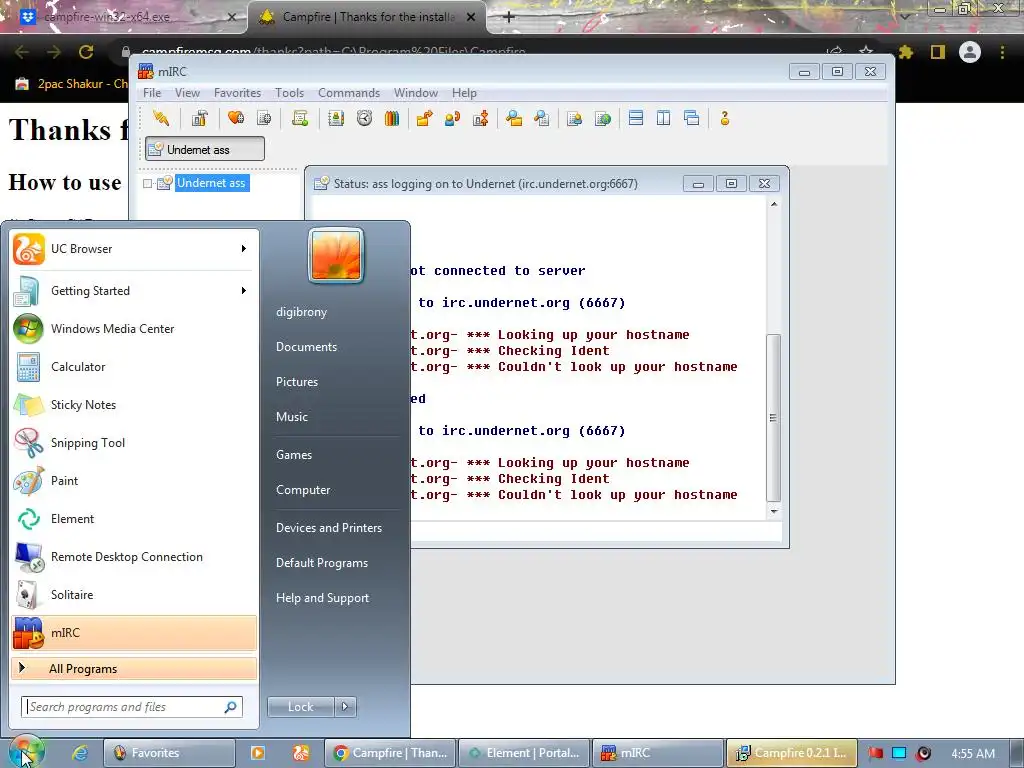Open Help and Support link

coord(323,598)
